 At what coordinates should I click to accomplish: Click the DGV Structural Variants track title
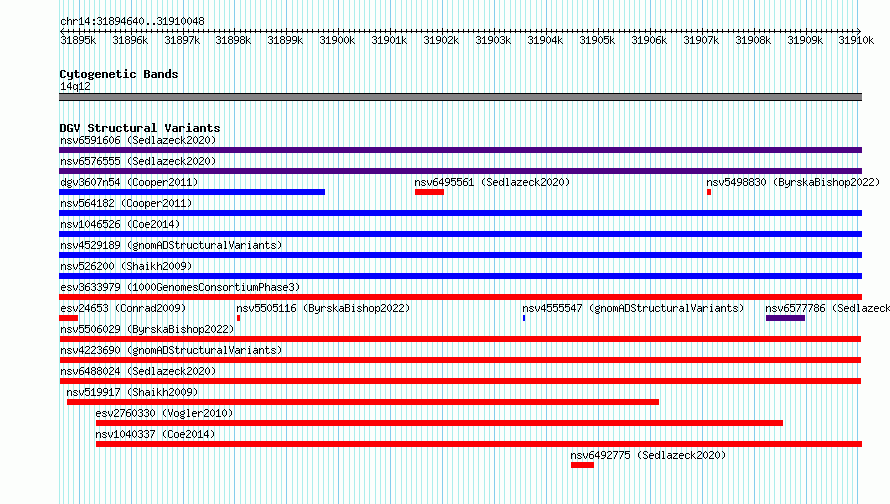pyautogui.click(x=140, y=128)
